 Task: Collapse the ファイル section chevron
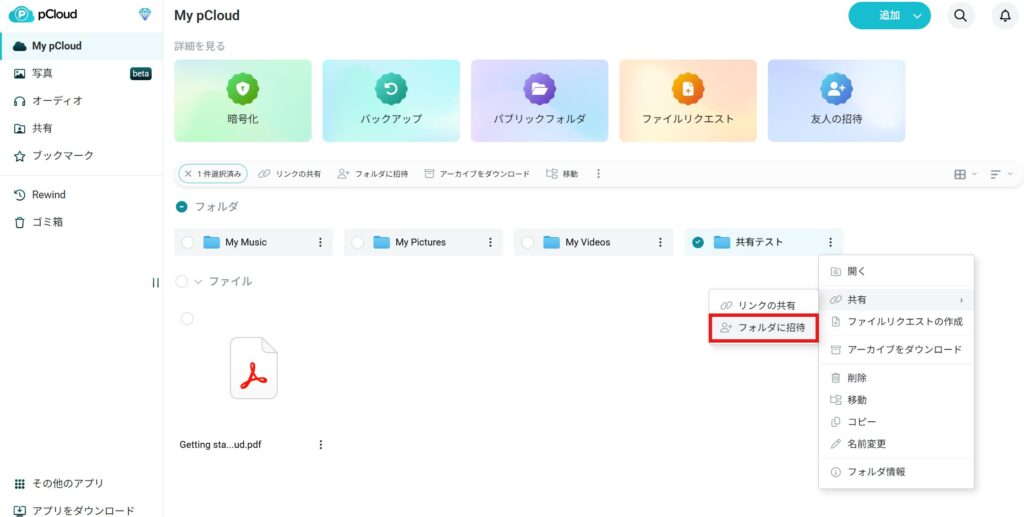coord(198,282)
